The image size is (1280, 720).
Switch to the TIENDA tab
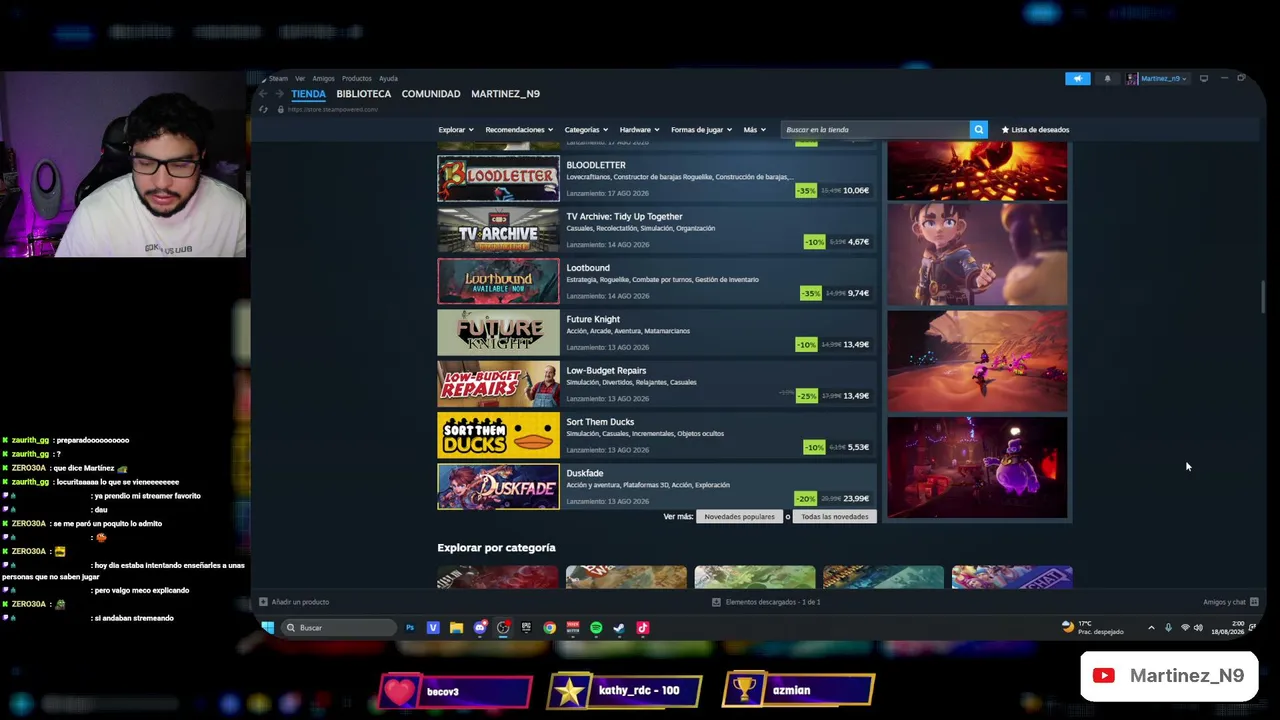pos(308,94)
